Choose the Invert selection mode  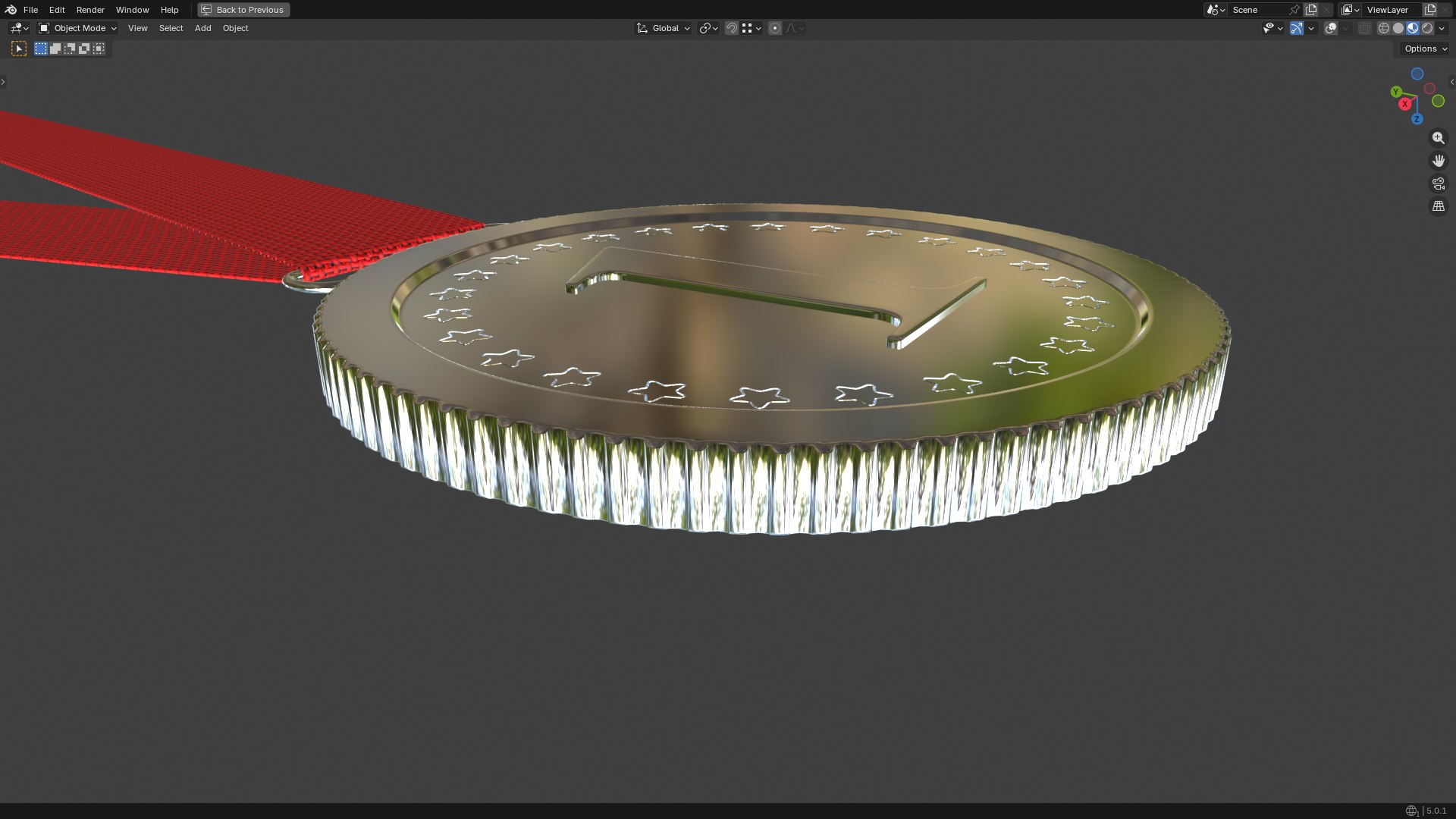click(x=84, y=49)
